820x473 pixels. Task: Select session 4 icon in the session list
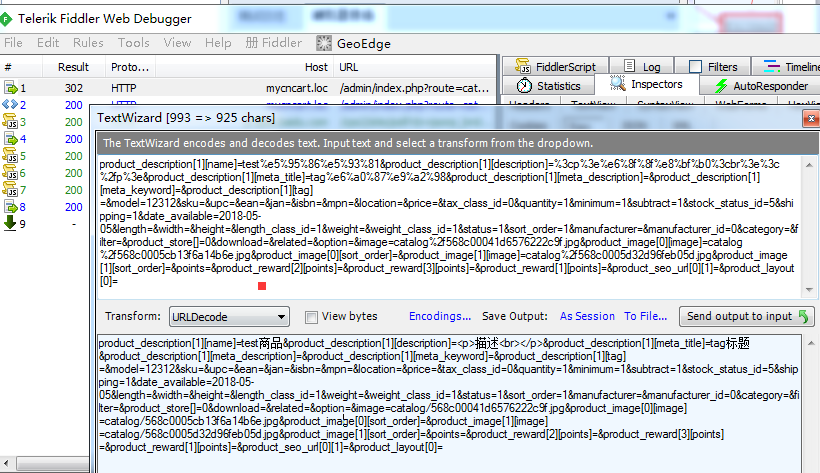tap(10, 139)
